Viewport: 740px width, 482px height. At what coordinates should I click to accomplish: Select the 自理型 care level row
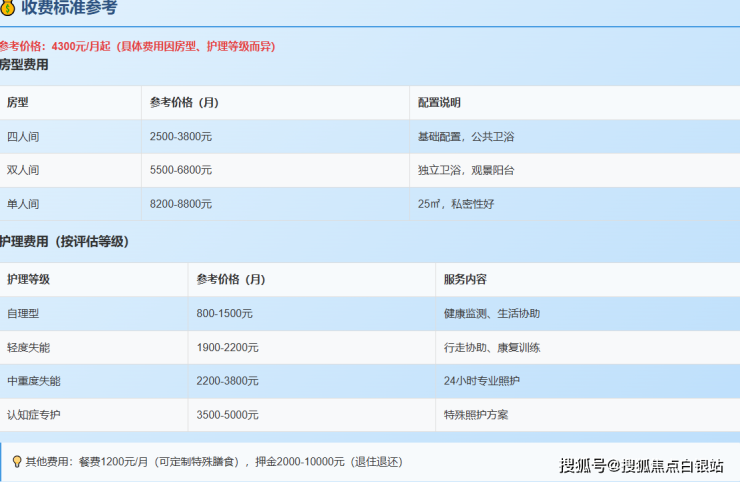click(x=23, y=314)
